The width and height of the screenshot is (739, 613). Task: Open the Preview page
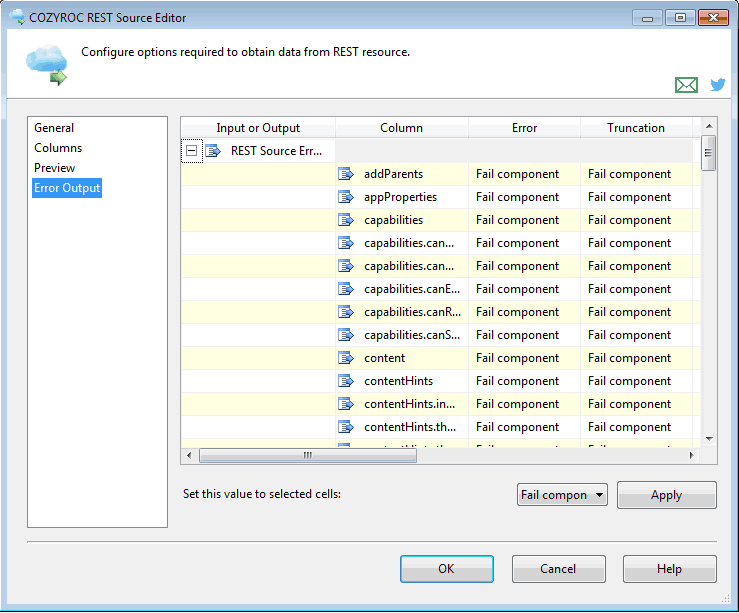click(x=55, y=168)
